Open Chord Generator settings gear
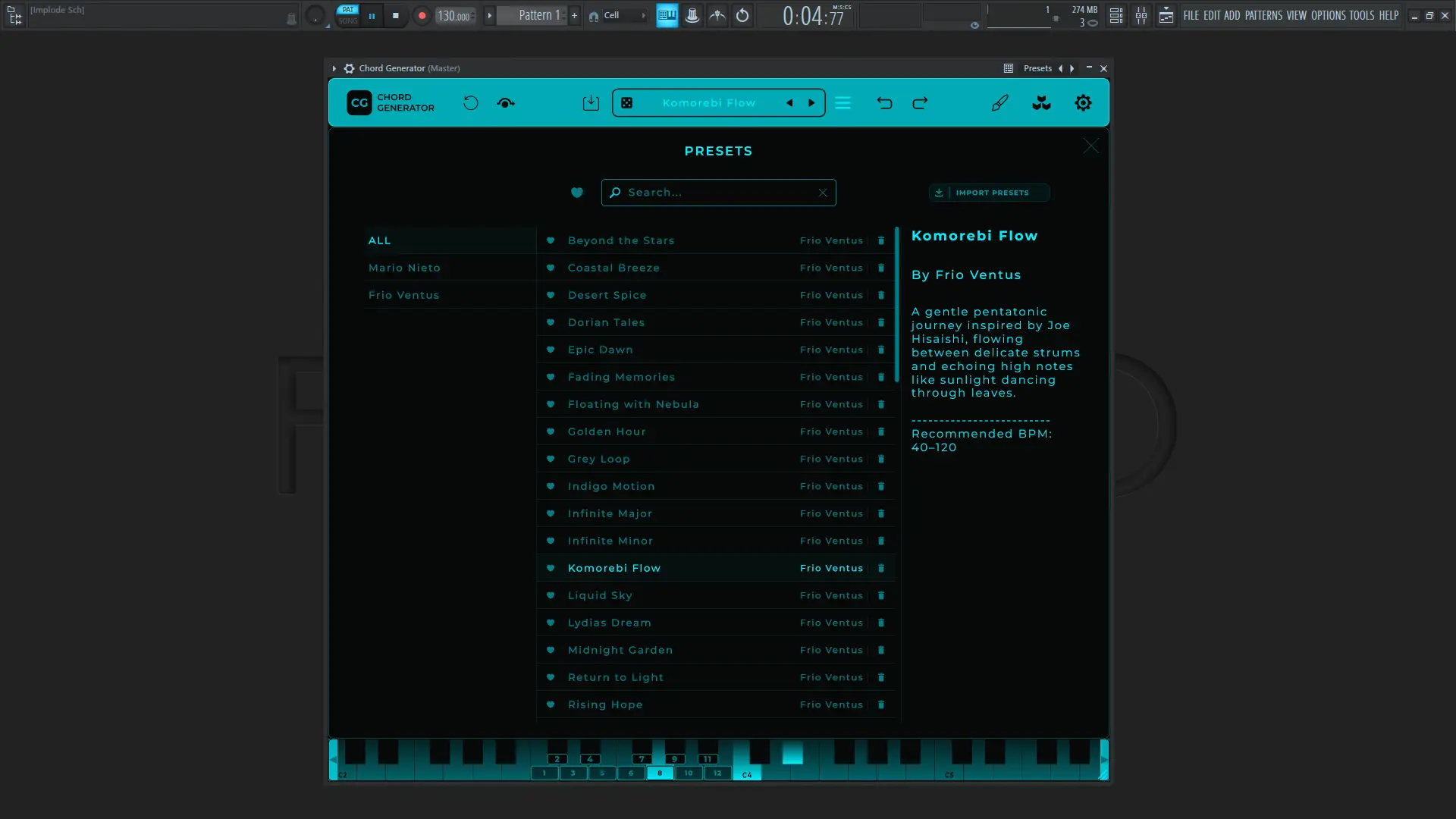 pyautogui.click(x=1083, y=103)
